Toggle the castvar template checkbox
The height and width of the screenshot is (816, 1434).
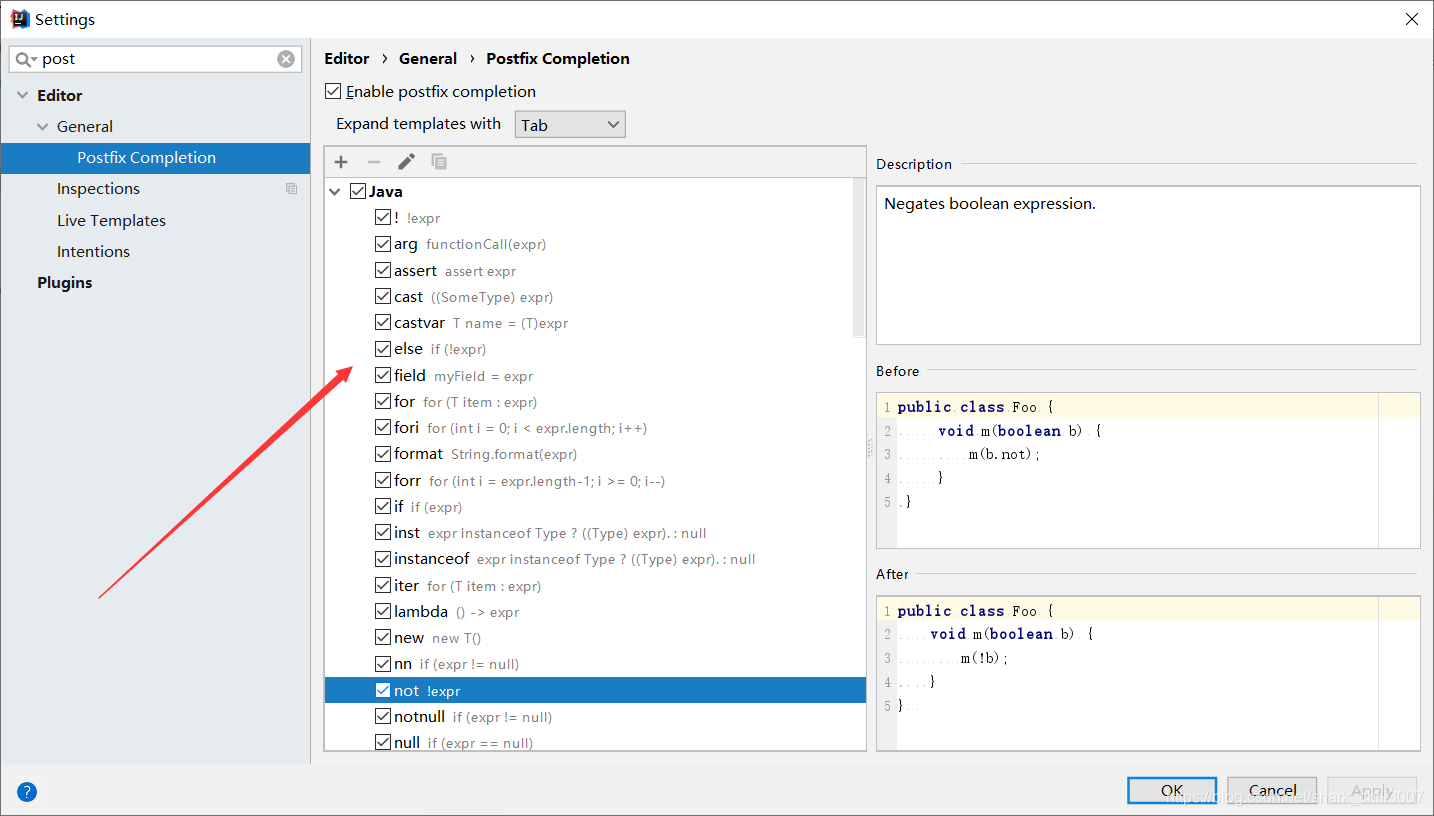(383, 323)
